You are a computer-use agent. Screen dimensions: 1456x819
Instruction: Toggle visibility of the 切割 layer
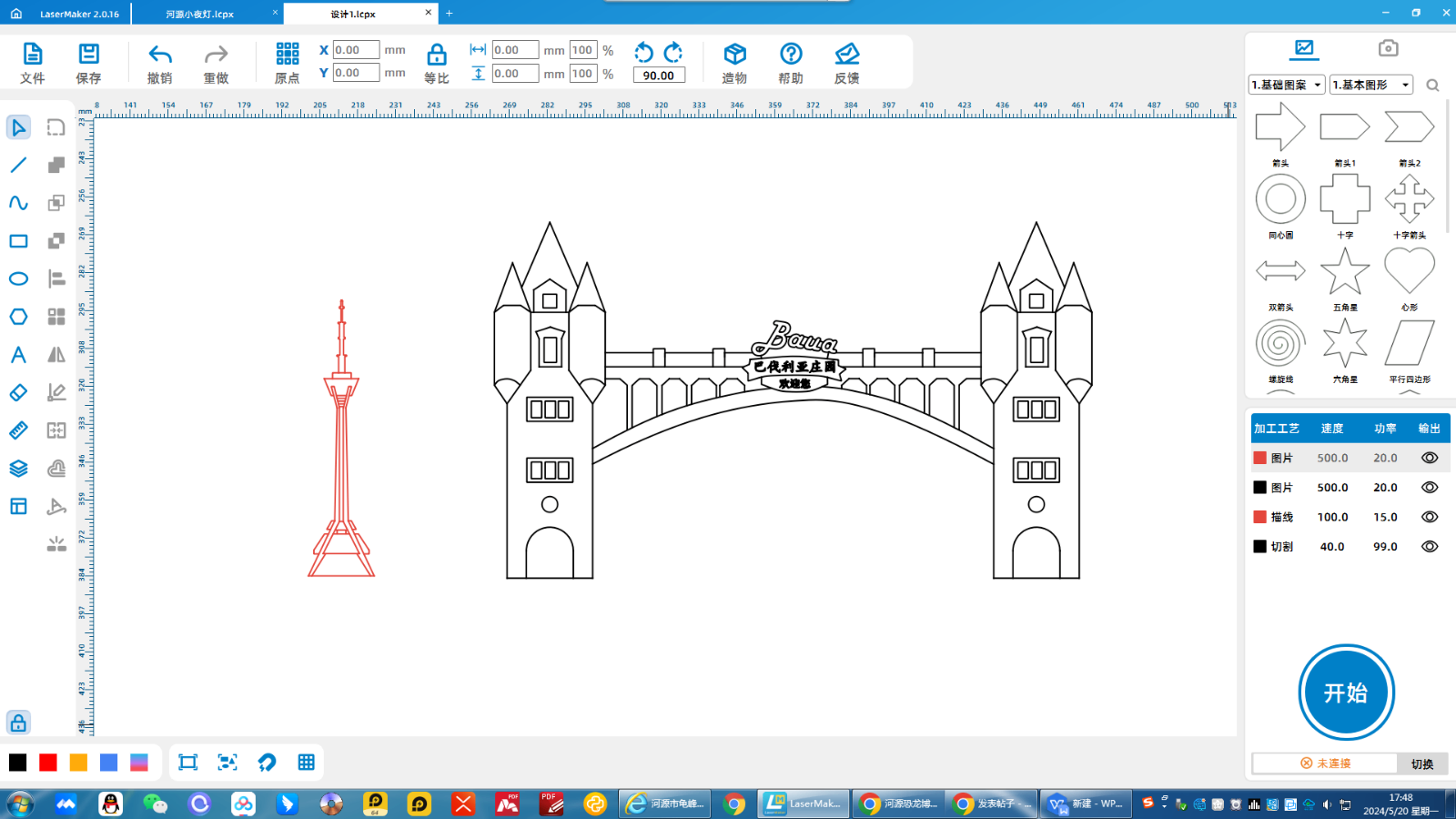click(x=1430, y=547)
